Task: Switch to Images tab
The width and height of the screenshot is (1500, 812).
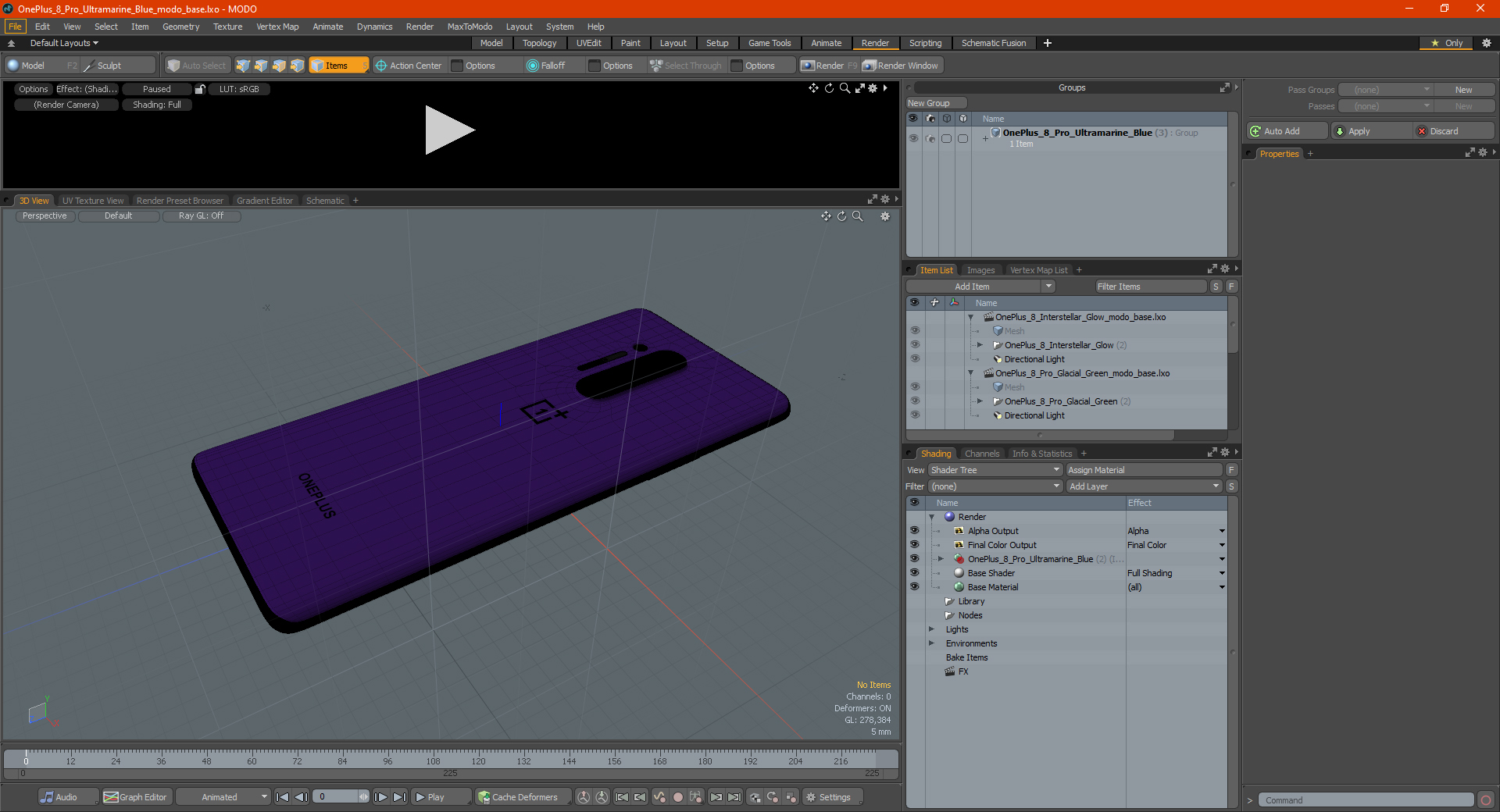Action: [980, 270]
